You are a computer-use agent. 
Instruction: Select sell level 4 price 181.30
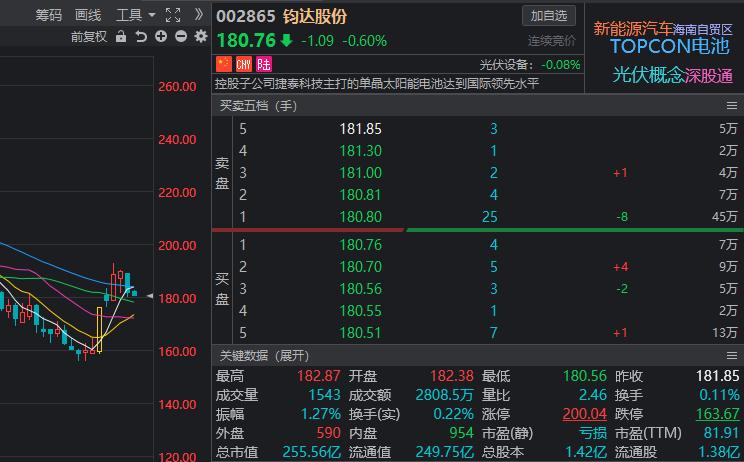click(x=361, y=151)
